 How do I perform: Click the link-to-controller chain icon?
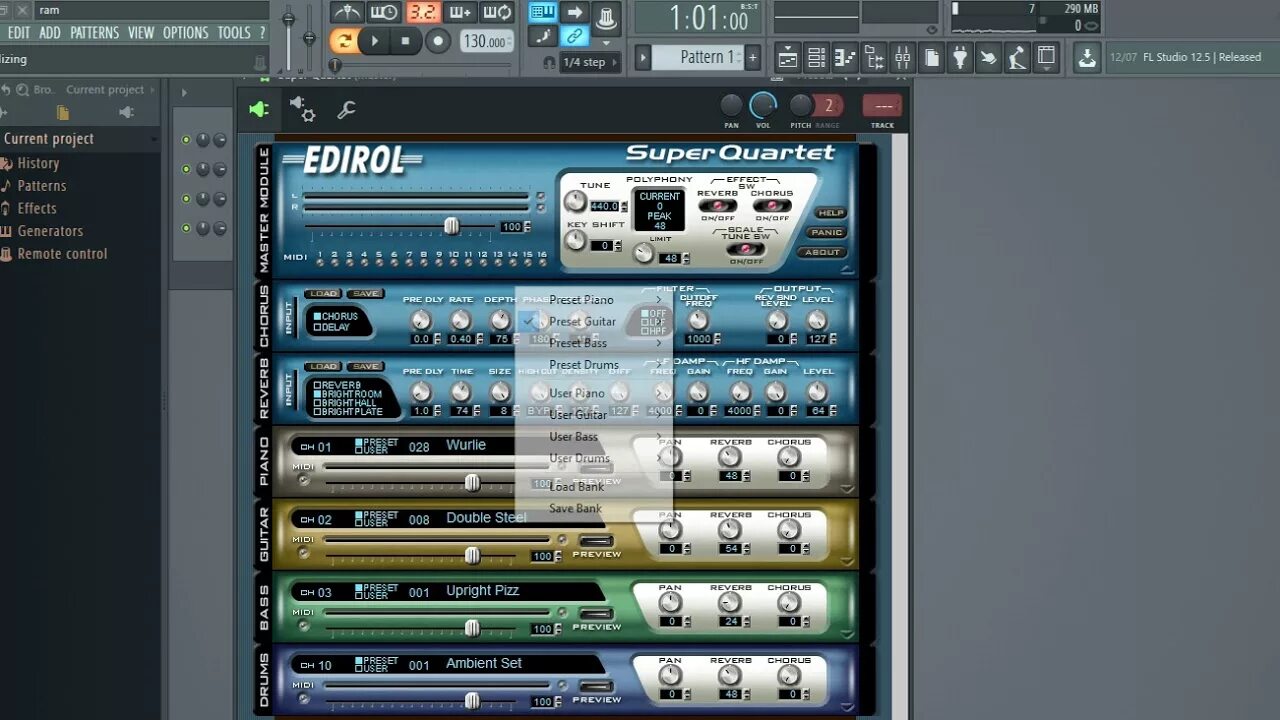(574, 36)
